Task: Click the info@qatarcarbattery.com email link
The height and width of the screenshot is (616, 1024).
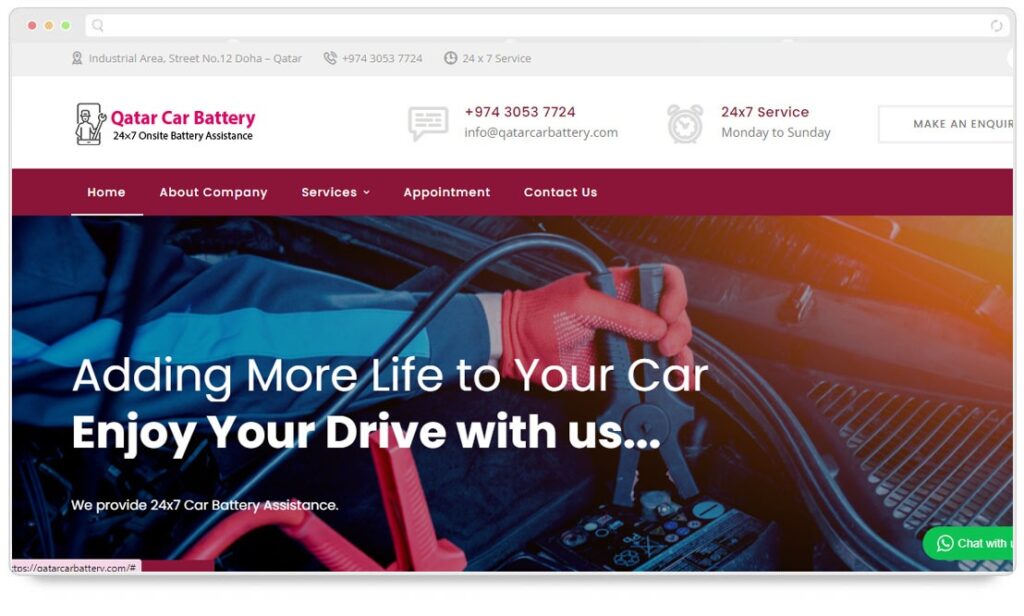Action: pos(541,133)
